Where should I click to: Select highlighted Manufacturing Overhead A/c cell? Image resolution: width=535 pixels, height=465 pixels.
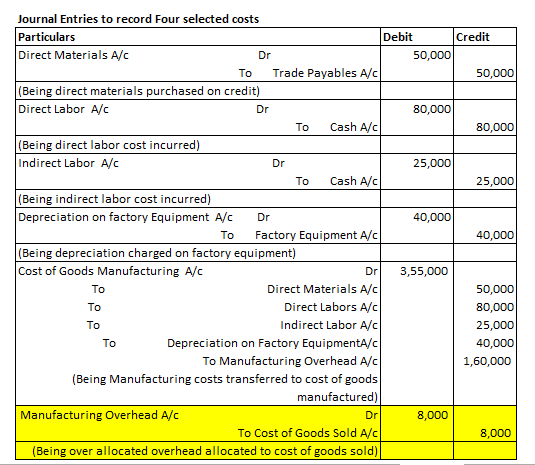(x=99, y=415)
